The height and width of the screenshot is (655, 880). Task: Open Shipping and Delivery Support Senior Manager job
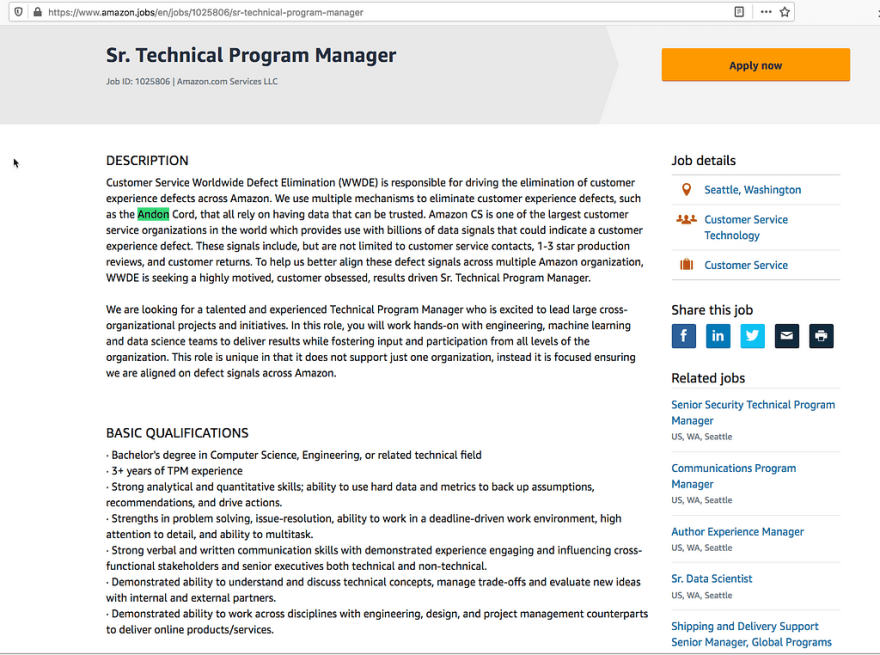(x=751, y=634)
